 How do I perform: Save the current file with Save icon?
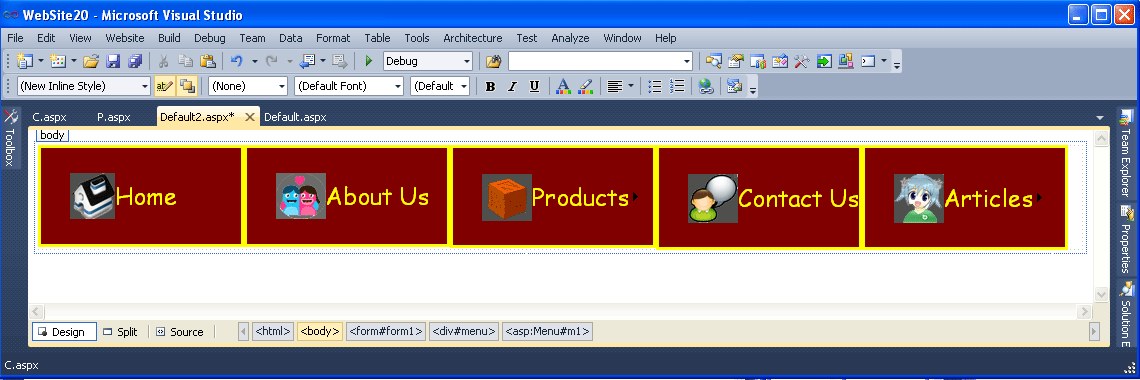click(113, 61)
